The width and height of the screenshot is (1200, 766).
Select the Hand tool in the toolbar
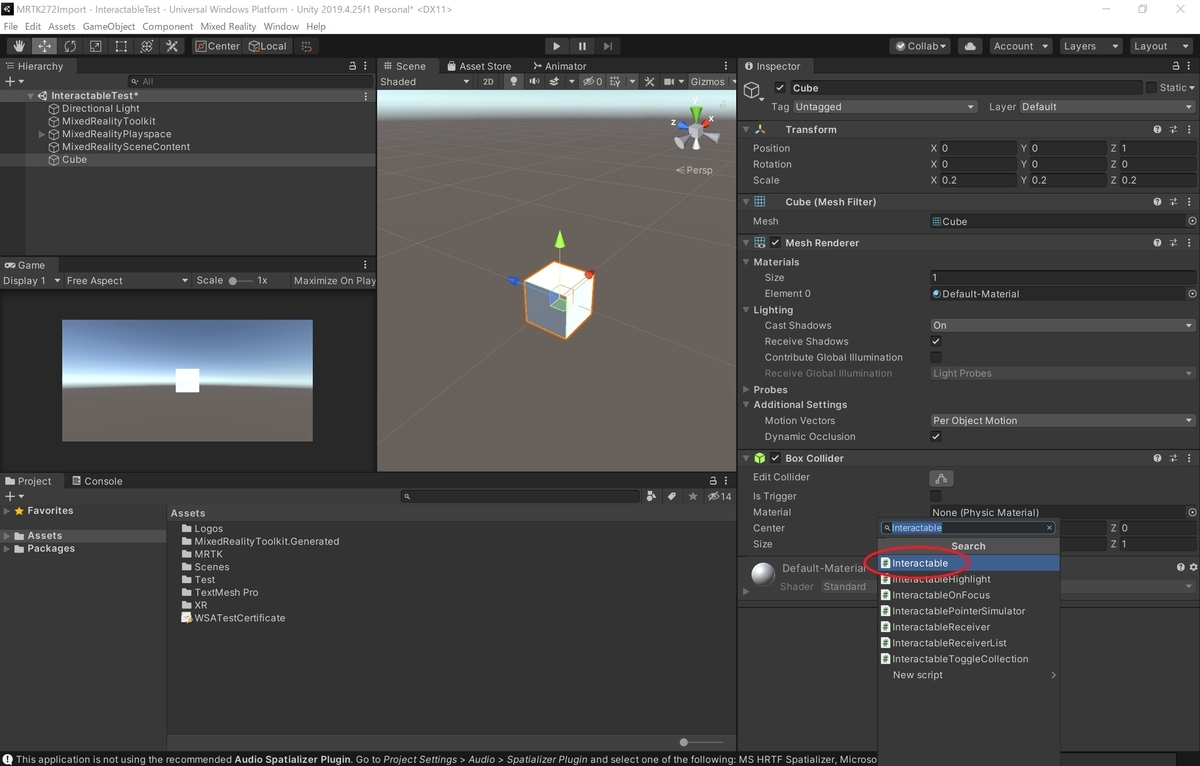click(x=19, y=46)
